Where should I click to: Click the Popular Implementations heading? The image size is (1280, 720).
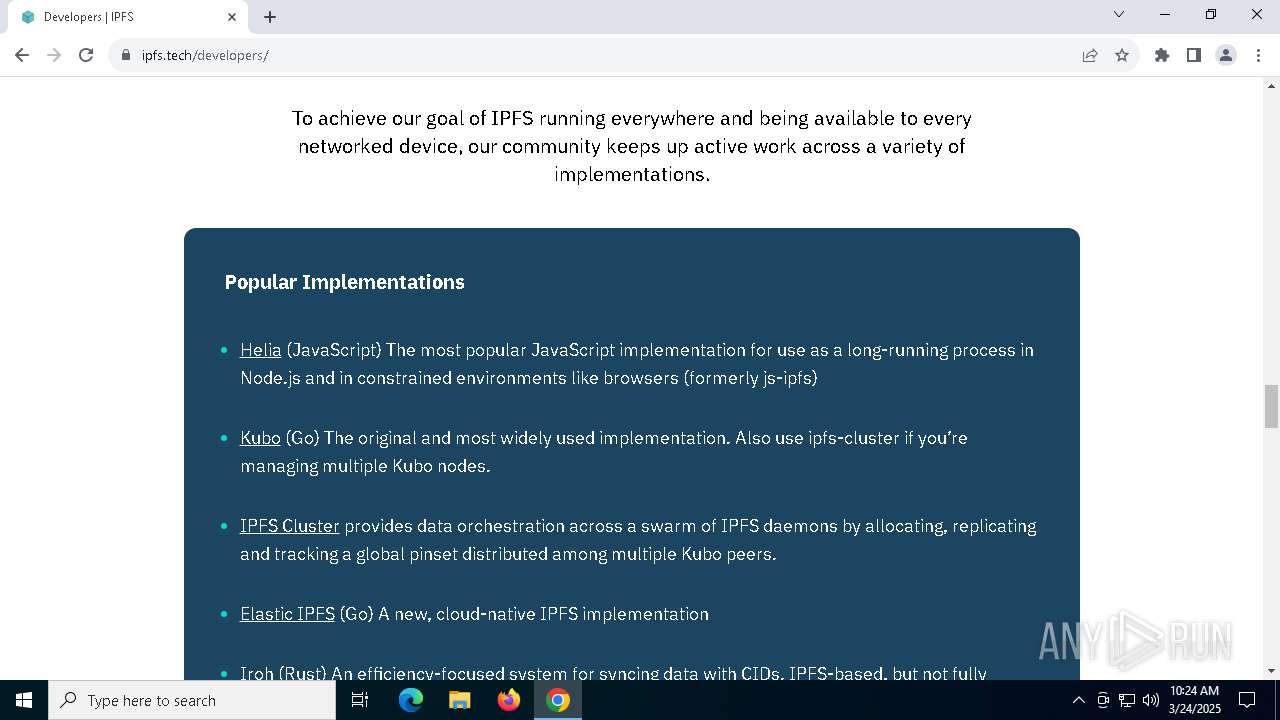pyautogui.click(x=345, y=282)
